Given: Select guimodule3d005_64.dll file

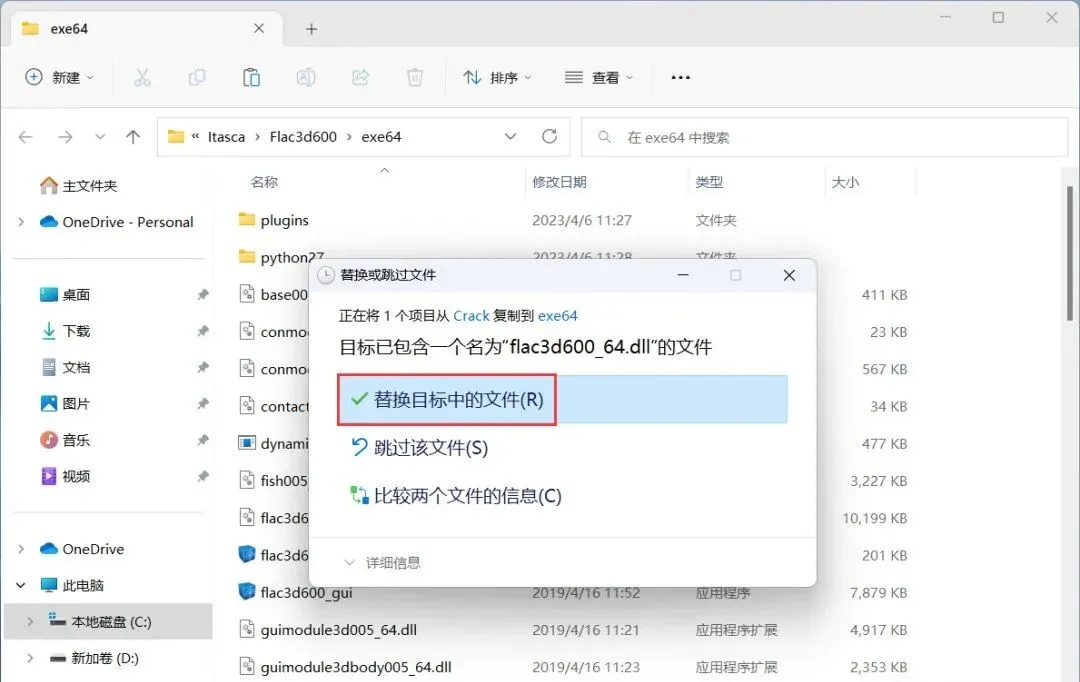Looking at the screenshot, I should point(328,630).
